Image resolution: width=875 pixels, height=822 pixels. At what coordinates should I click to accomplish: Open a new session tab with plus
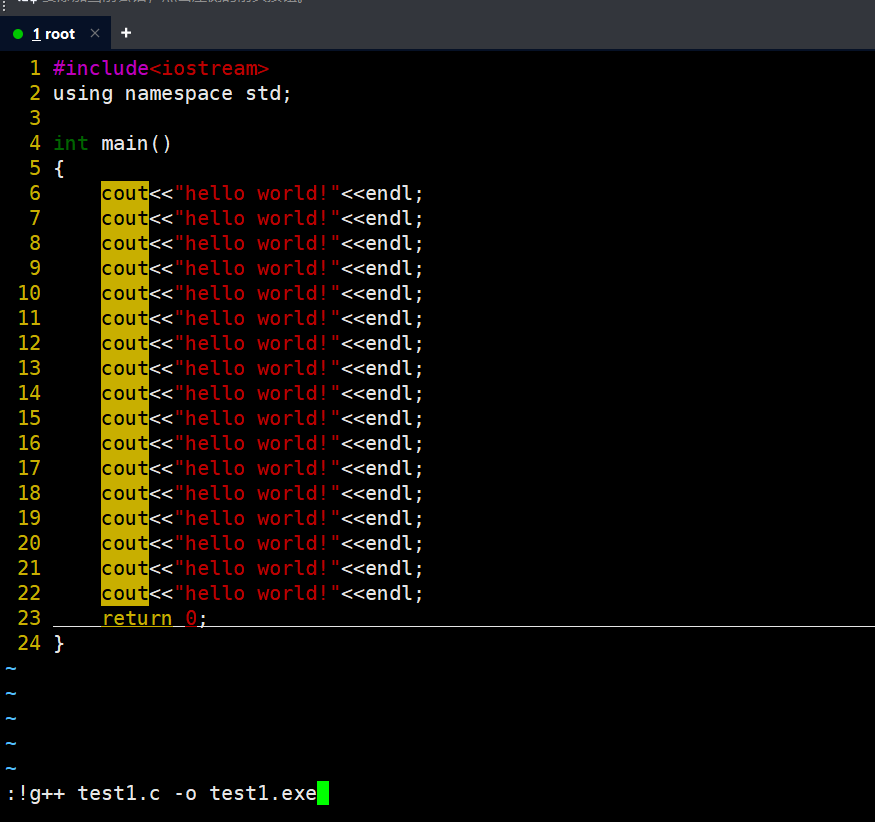click(x=126, y=33)
